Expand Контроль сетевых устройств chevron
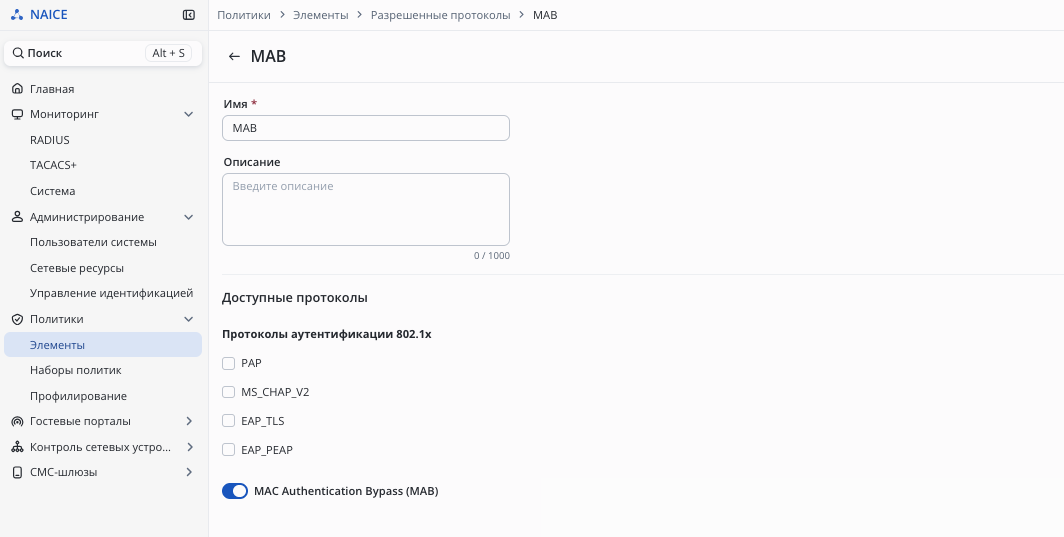 coord(189,447)
